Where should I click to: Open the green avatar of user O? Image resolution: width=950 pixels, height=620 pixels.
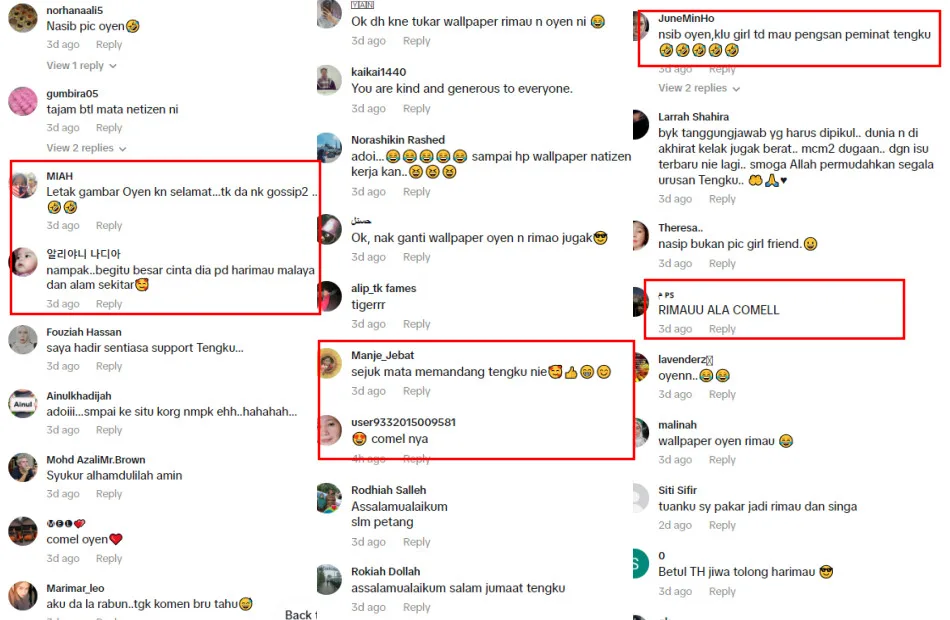tap(640, 564)
